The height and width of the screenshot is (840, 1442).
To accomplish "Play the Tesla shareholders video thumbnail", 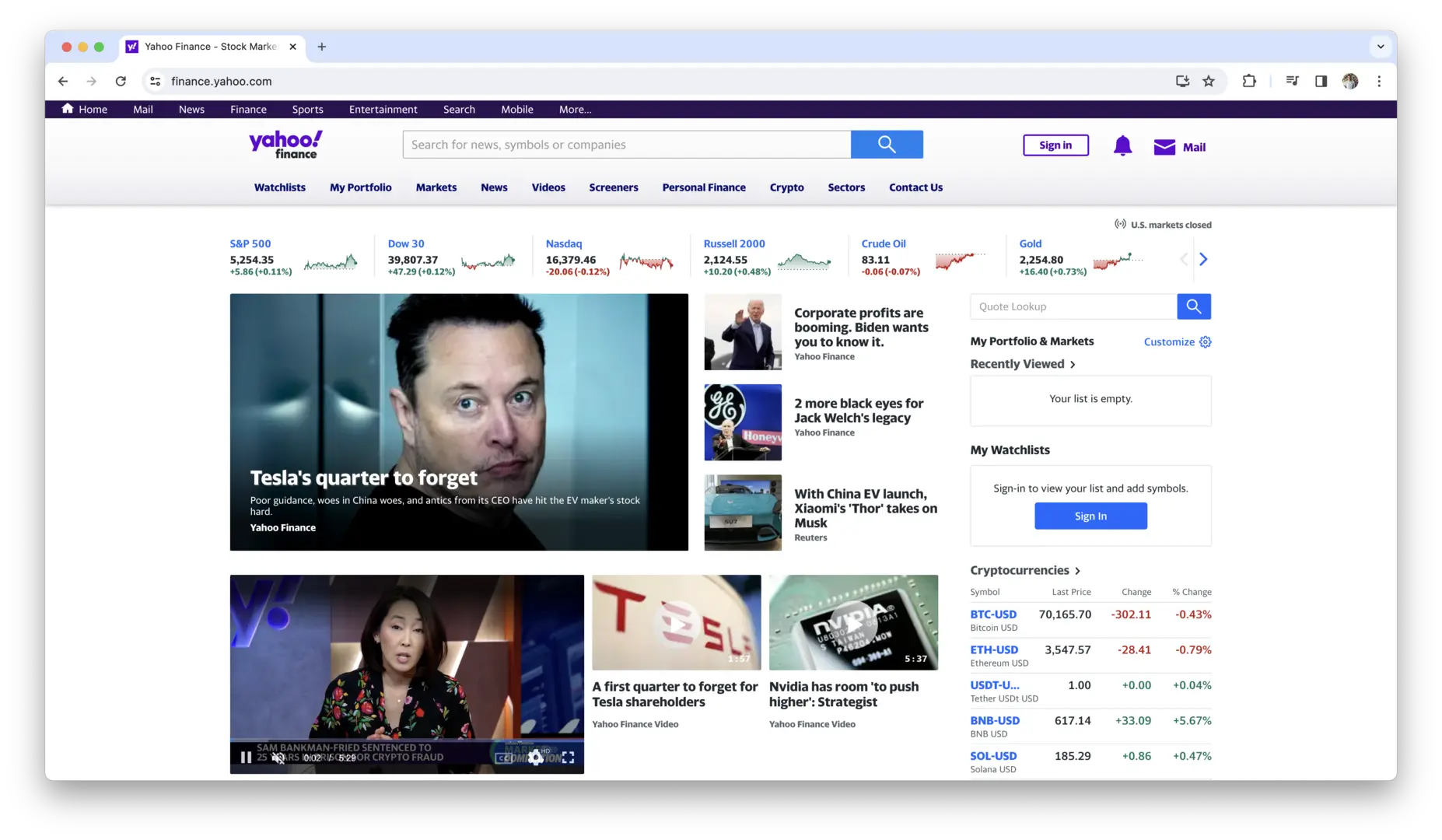I will coord(677,622).
